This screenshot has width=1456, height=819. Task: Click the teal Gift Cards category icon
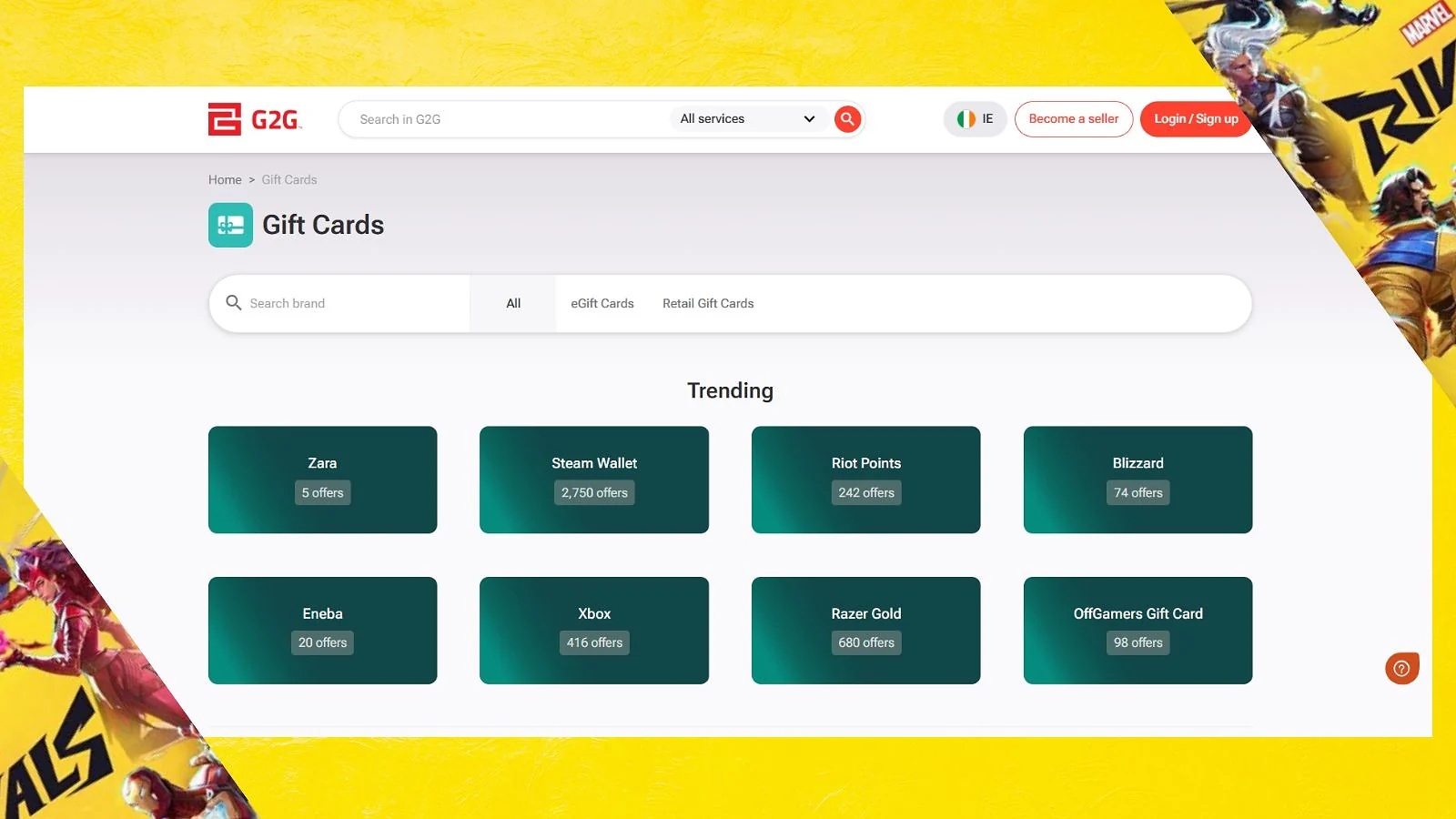point(230,225)
